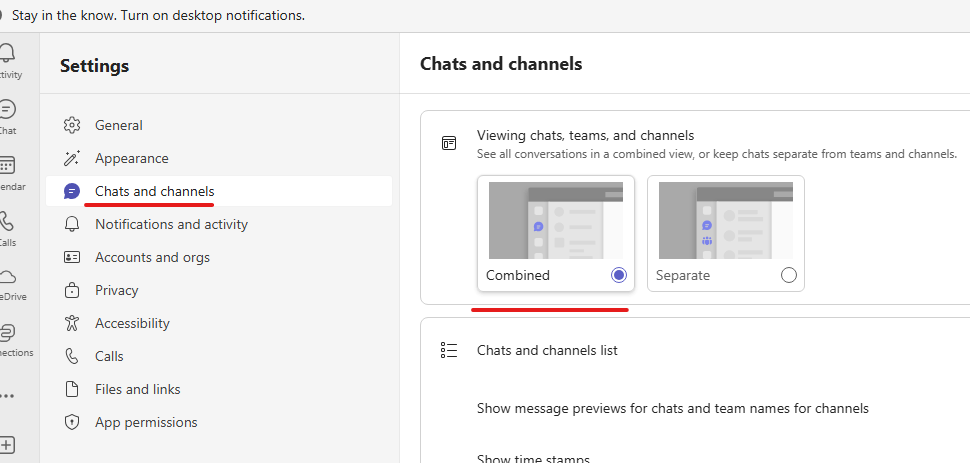Click the Chats and channels list icon

[449, 350]
